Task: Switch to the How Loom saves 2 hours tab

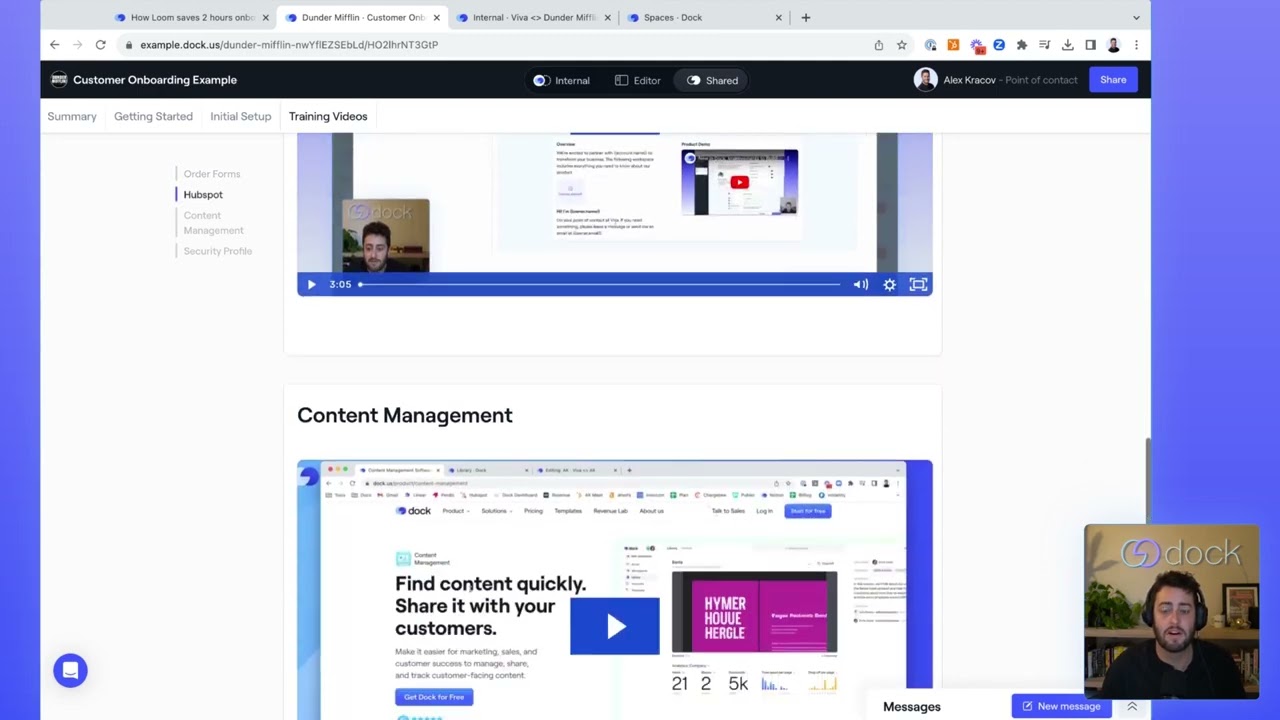Action: click(191, 17)
